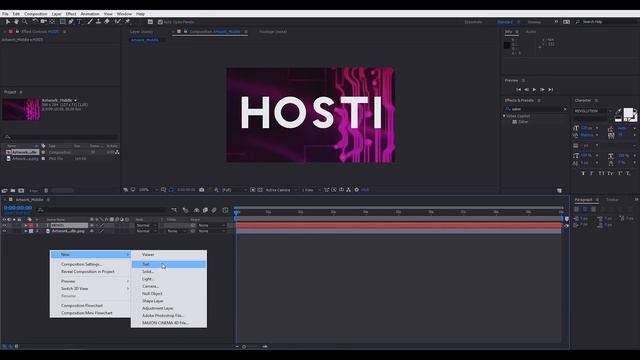Select the Hand tool
The width and height of the screenshot is (640, 360).
[16, 22]
